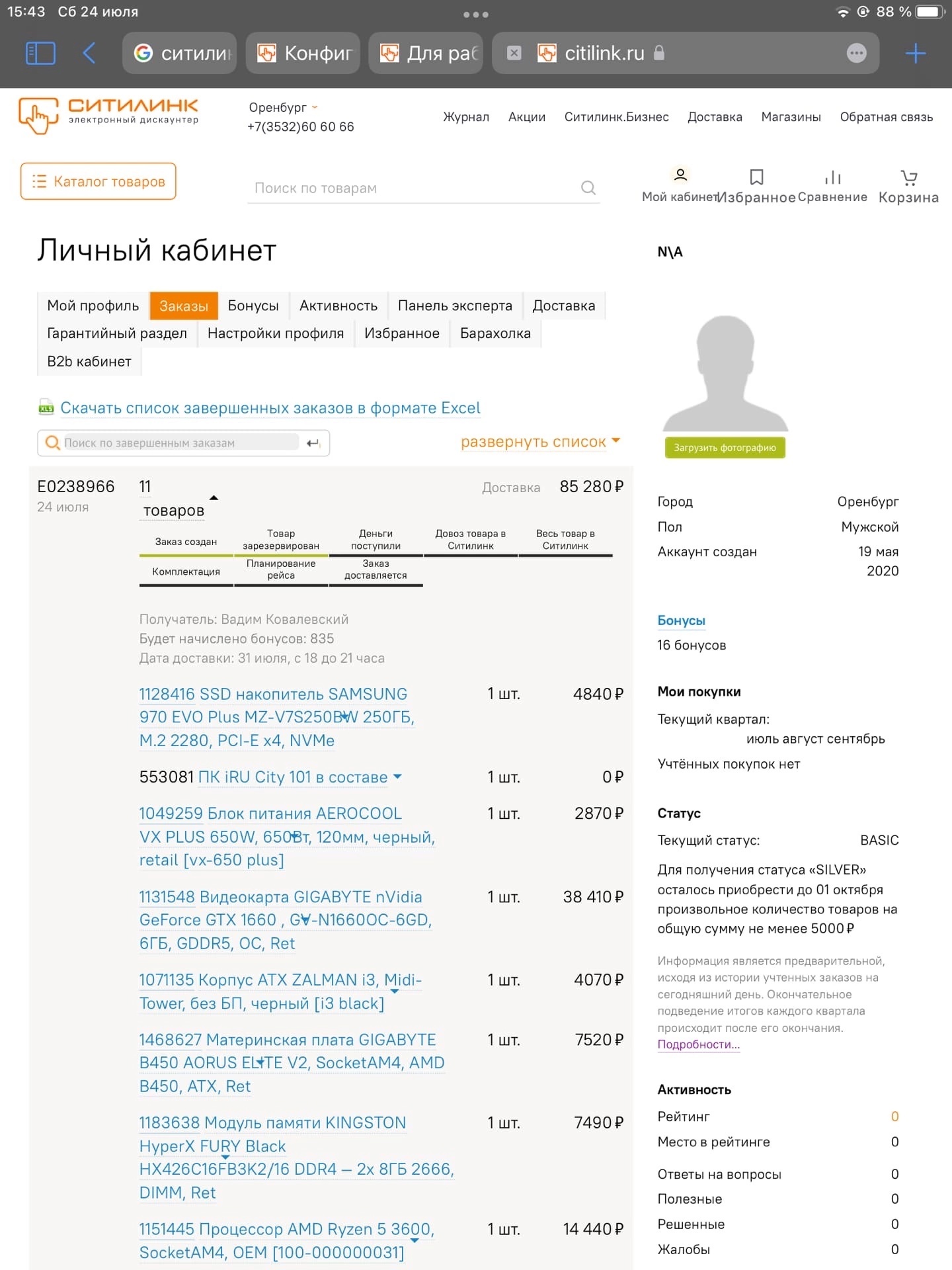The height and width of the screenshot is (1270, 952).
Task: Open Мой профиль tab
Action: (x=93, y=306)
